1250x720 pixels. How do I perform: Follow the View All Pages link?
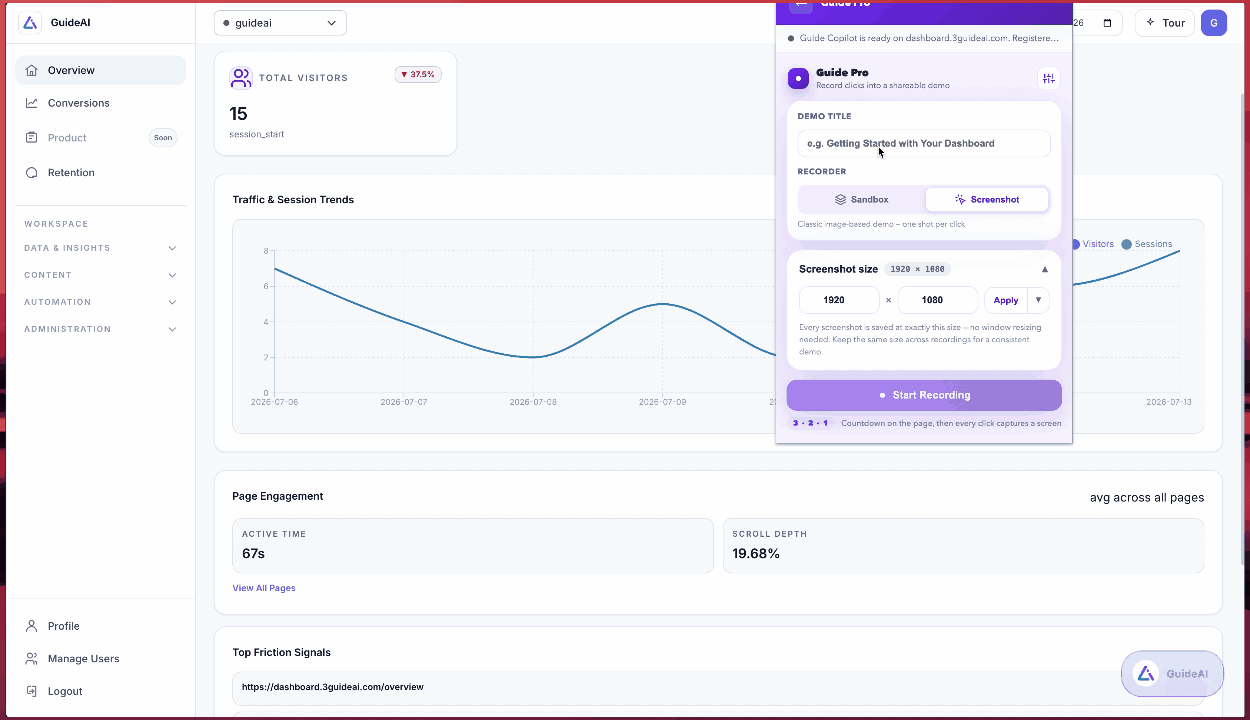[x=264, y=588]
